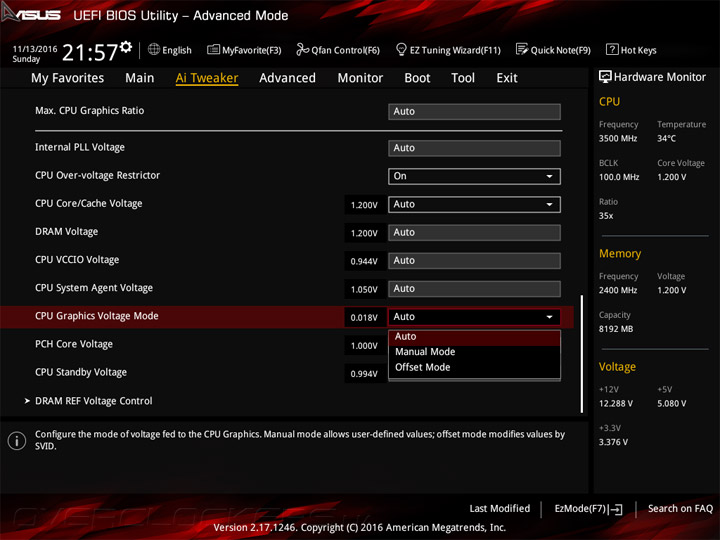The height and width of the screenshot is (540, 720).
Task: Select the CPU Graphics Voltage Mode row label
Action: click(97, 316)
